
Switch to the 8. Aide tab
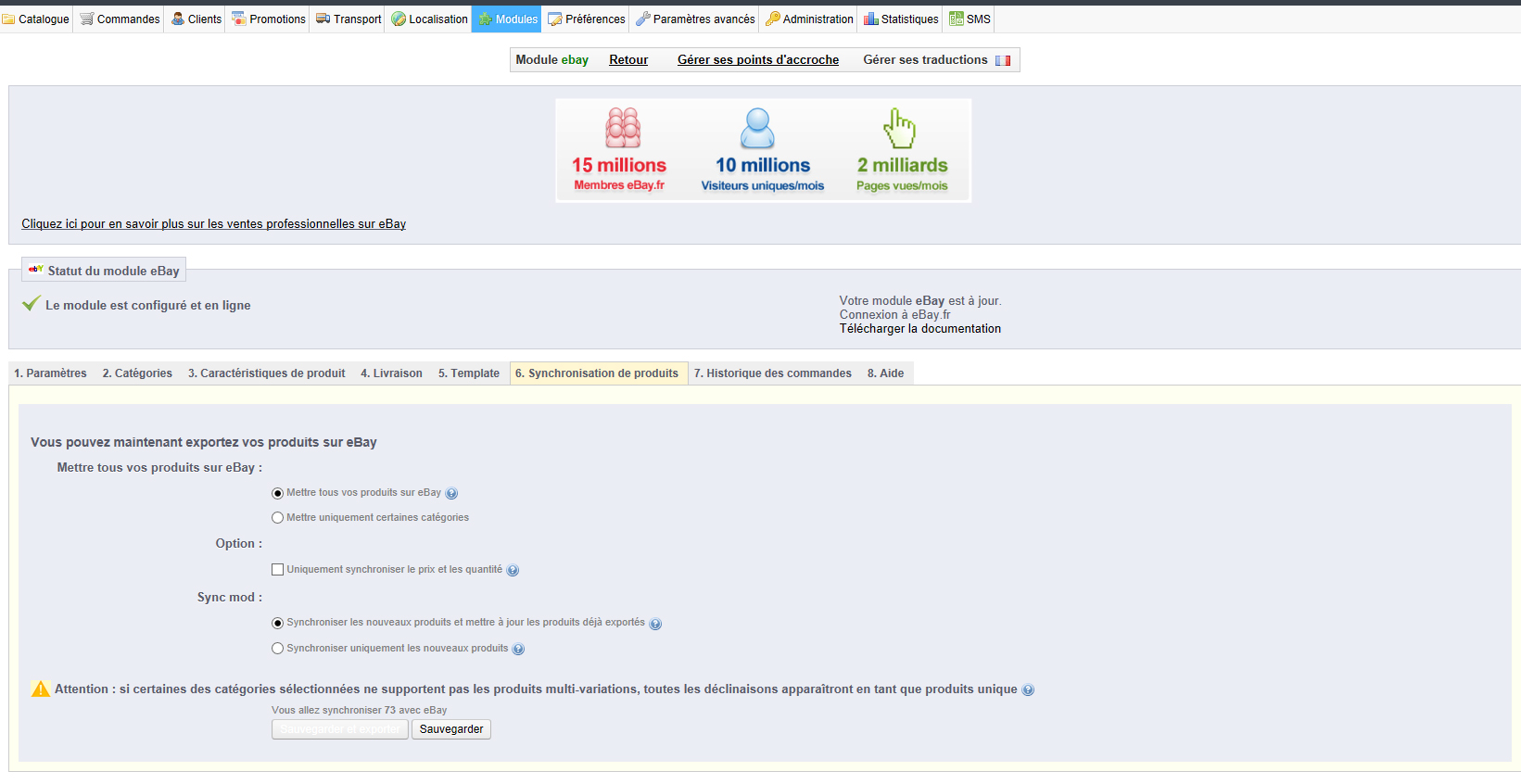[x=886, y=373]
